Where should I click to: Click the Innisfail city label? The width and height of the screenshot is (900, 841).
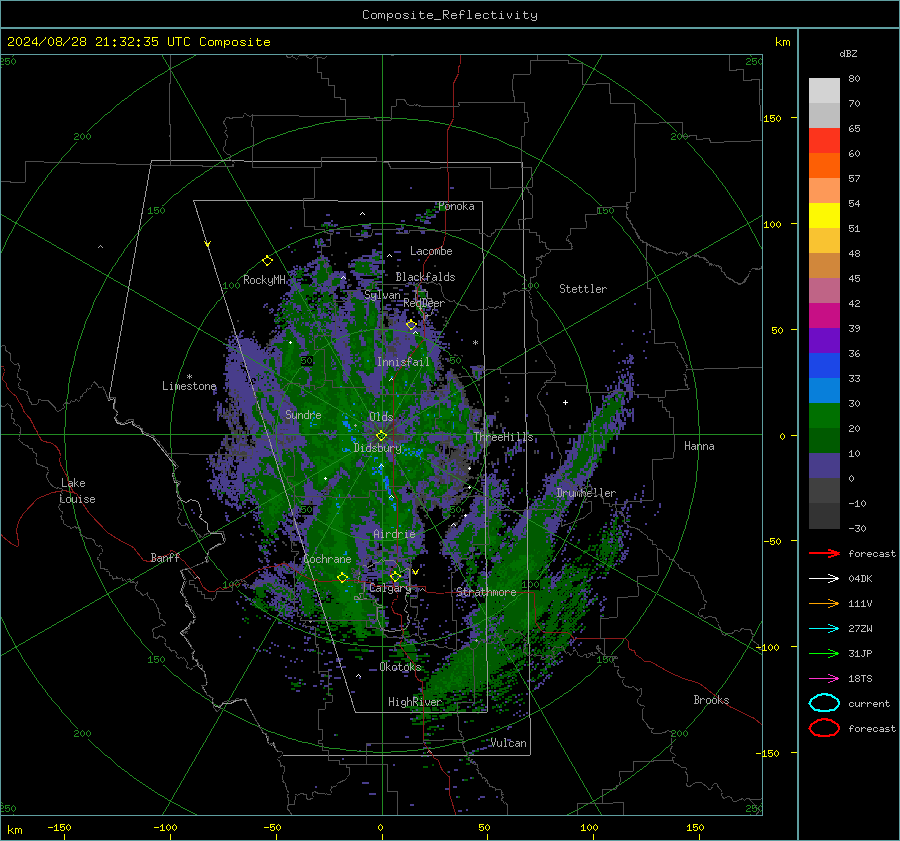click(x=403, y=362)
